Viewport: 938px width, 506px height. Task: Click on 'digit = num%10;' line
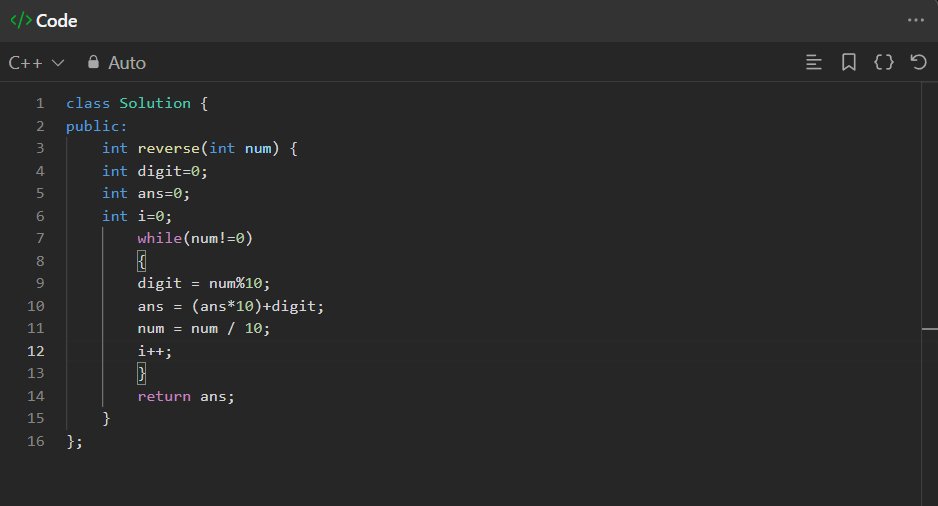204,284
